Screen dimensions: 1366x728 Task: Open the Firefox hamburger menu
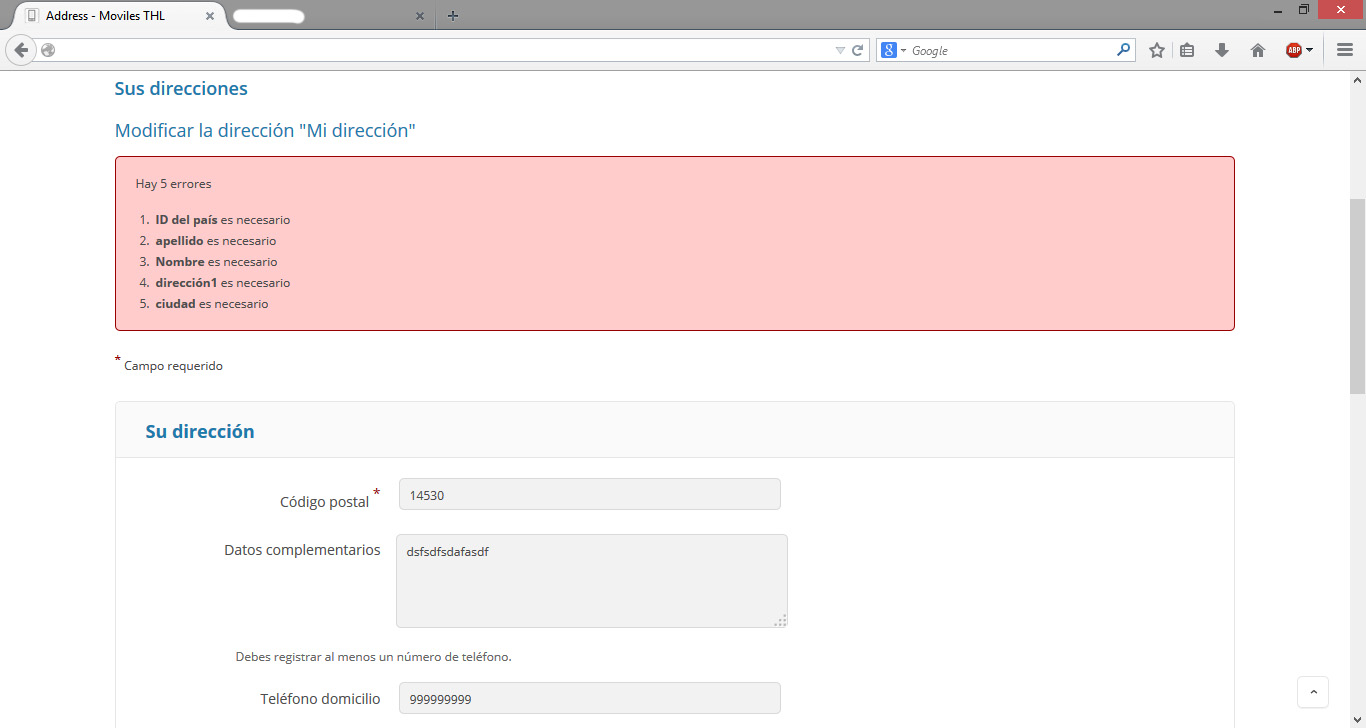coord(1345,50)
